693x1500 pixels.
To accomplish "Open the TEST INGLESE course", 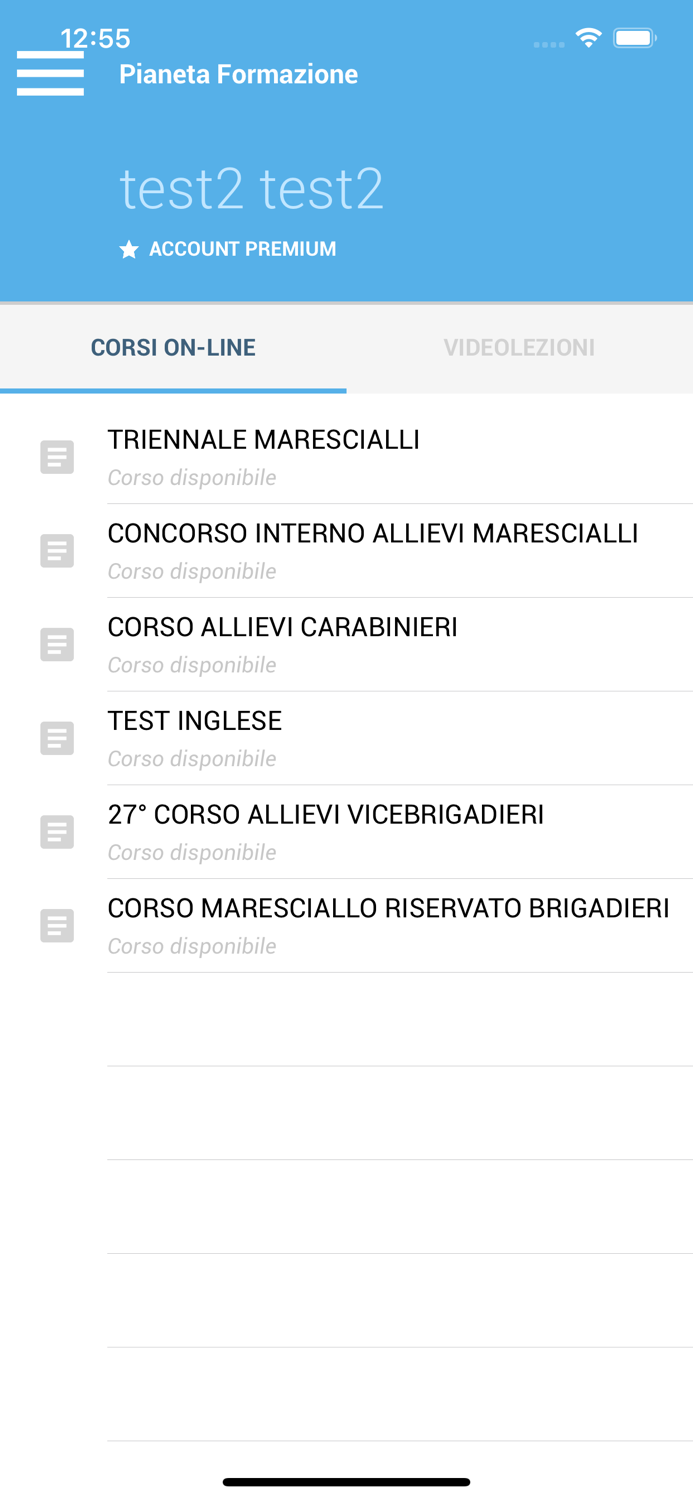I will pos(195,720).
